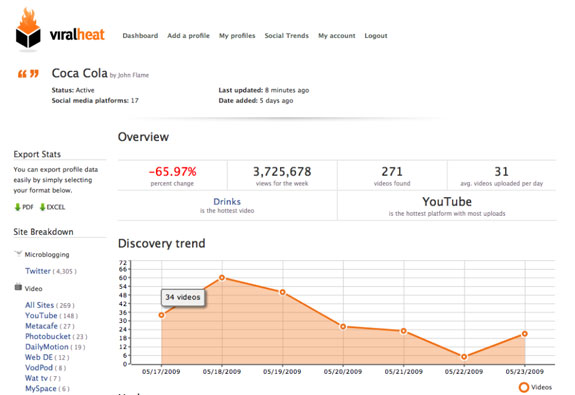Download stats via PDF arrow icon
Image resolution: width=575 pixels, height=395 pixels.
pyautogui.click(x=17, y=207)
